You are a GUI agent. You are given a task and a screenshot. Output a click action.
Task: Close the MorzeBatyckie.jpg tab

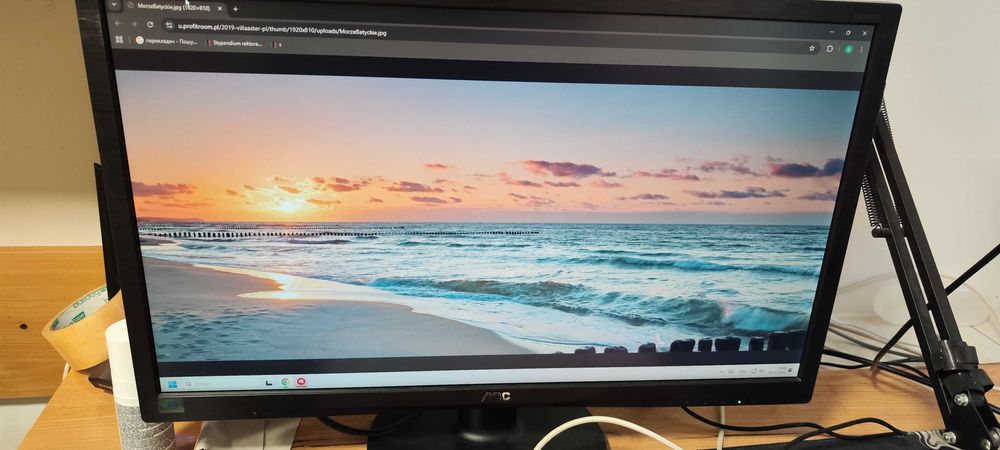[220, 8]
